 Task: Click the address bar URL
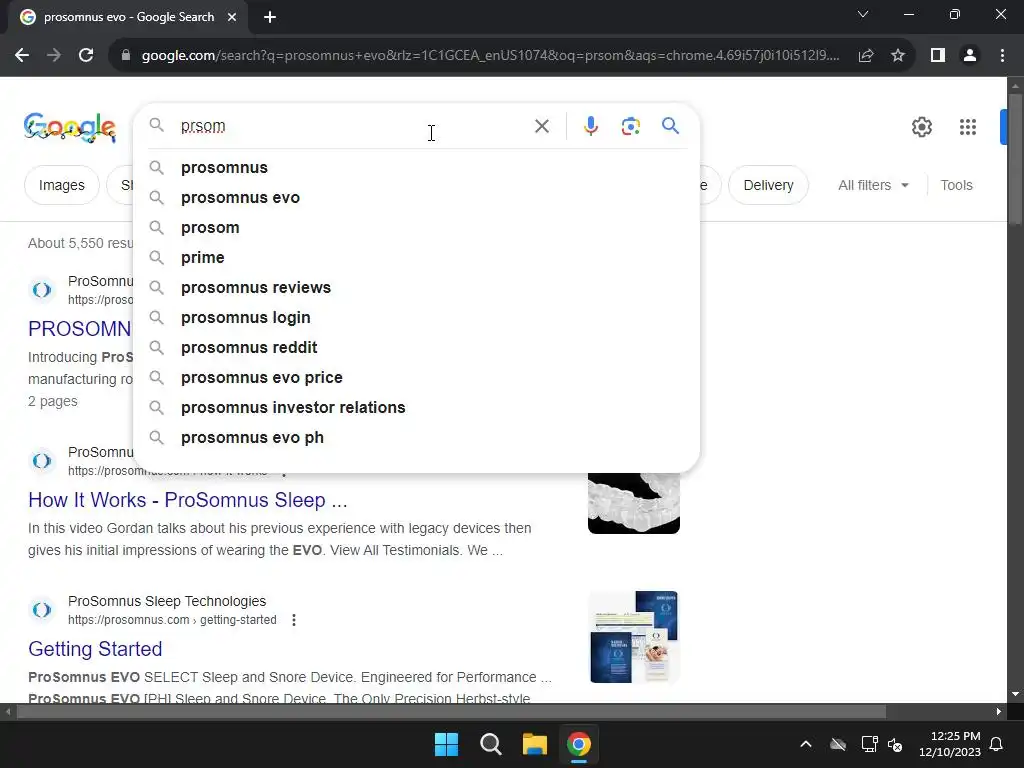coord(490,56)
